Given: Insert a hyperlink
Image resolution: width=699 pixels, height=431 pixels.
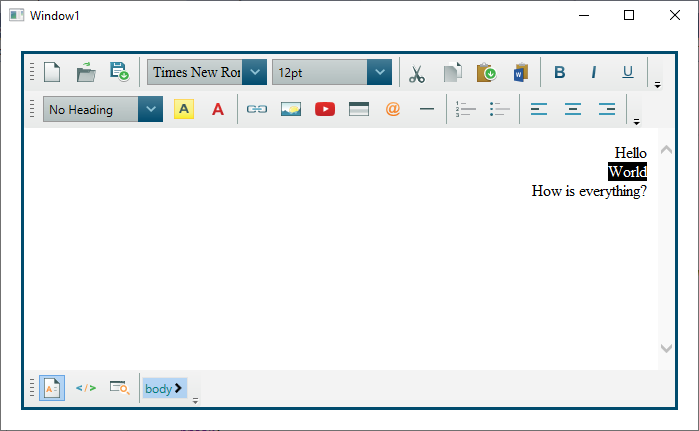Looking at the screenshot, I should pos(257,109).
